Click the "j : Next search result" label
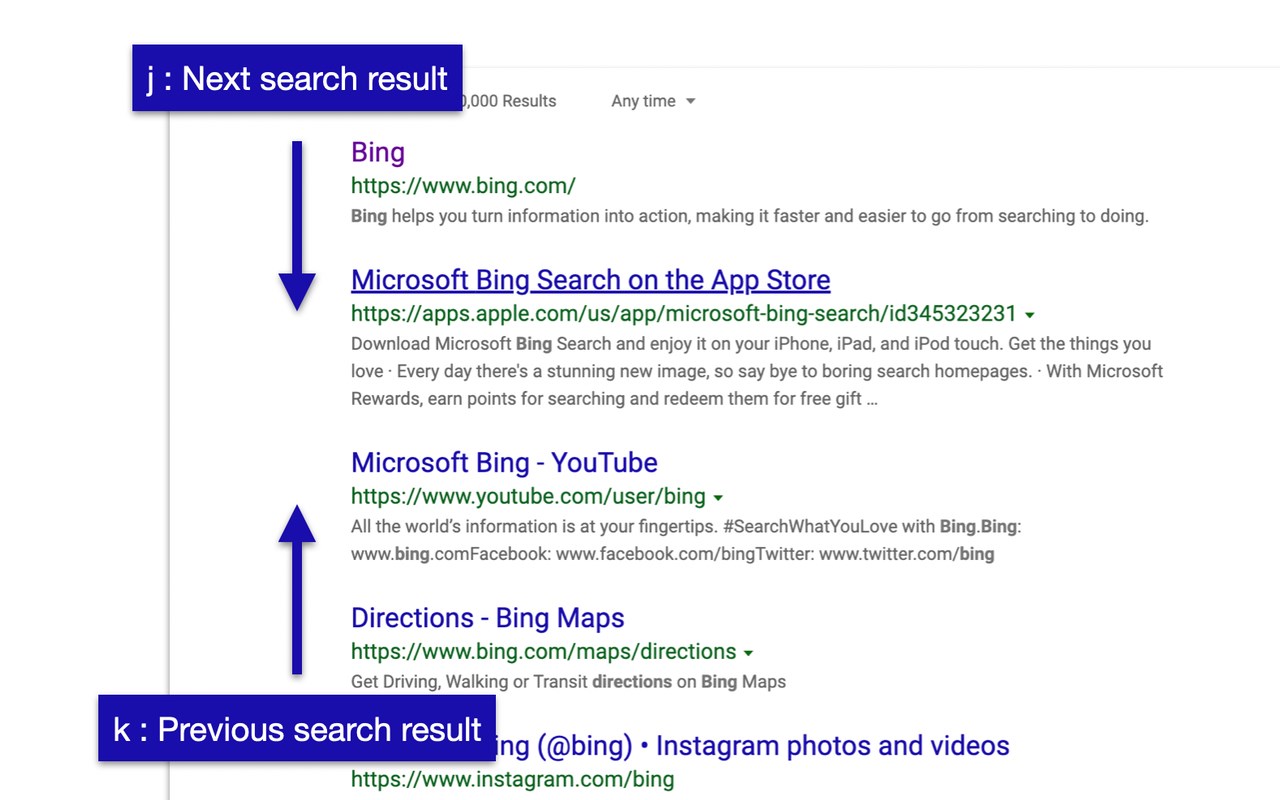Image resolution: width=1280 pixels, height=800 pixels. [297, 78]
